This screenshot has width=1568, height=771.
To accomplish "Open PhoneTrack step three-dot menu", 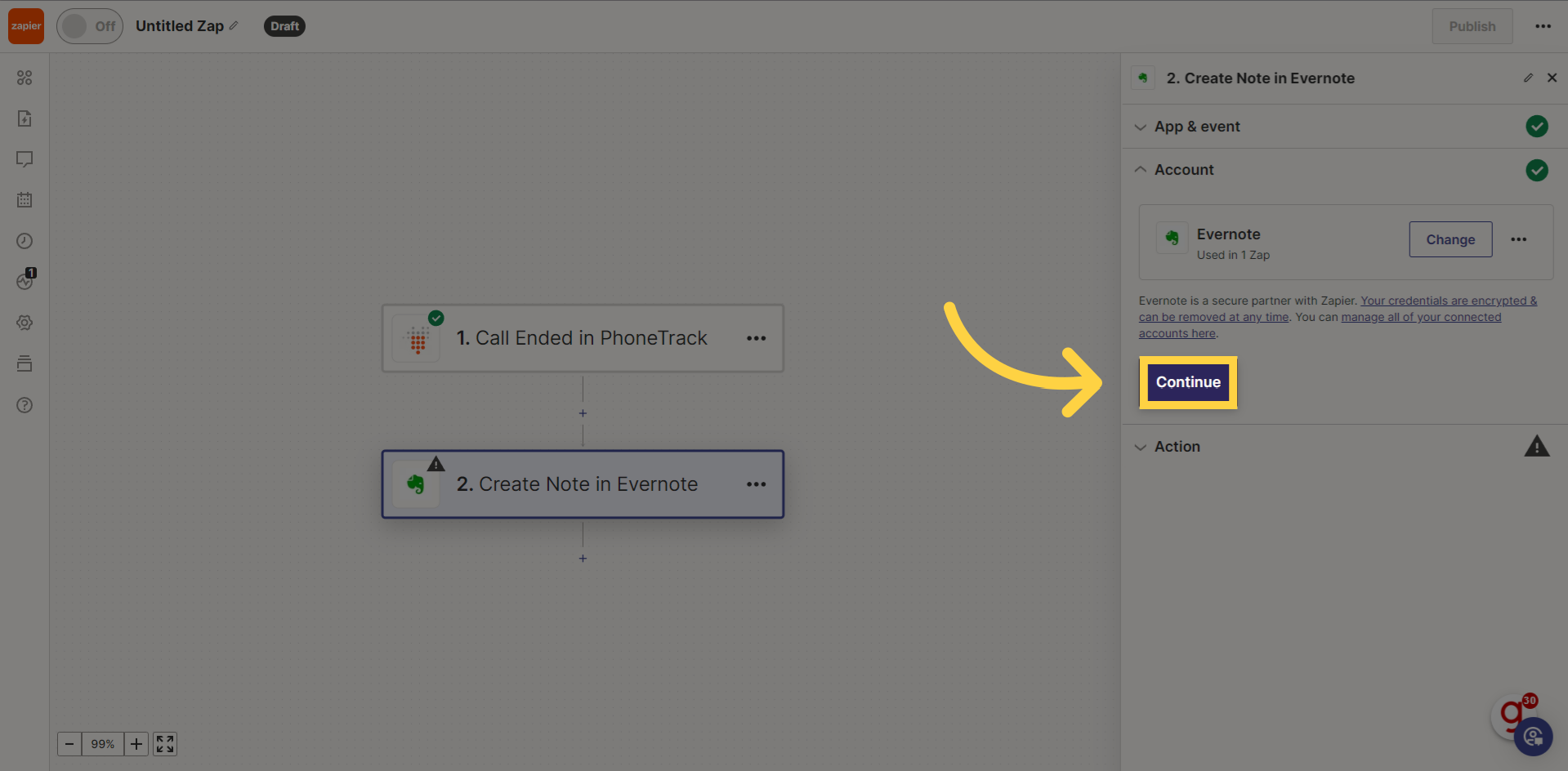I will coord(757,338).
